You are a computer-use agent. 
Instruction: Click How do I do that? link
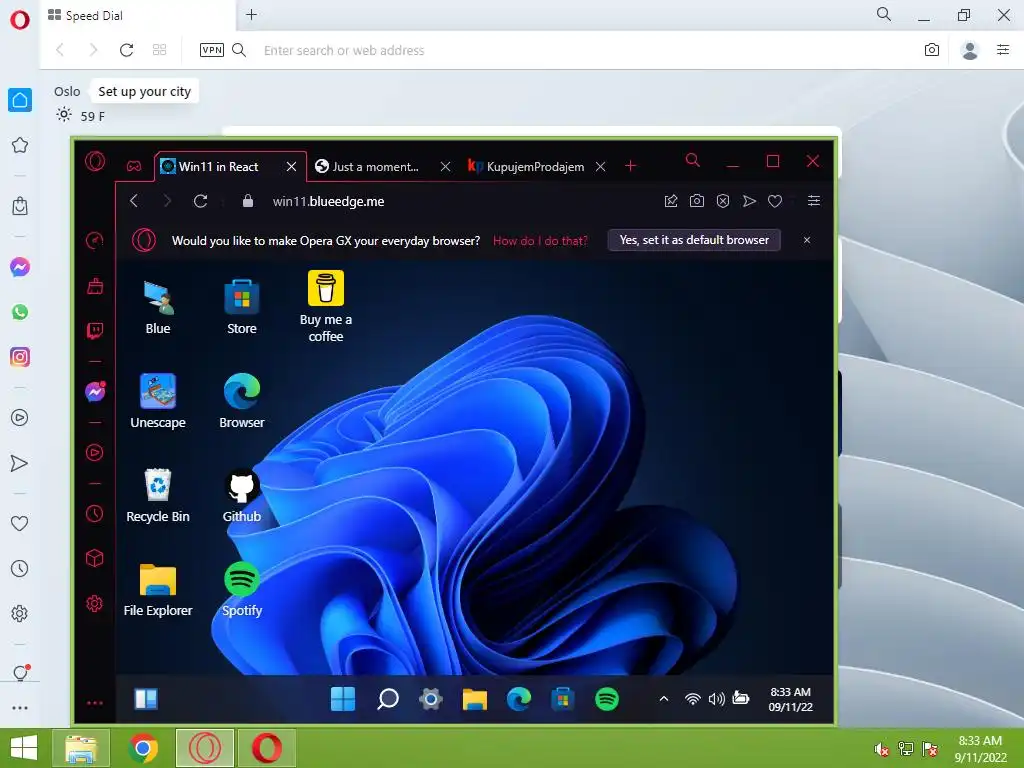click(540, 240)
